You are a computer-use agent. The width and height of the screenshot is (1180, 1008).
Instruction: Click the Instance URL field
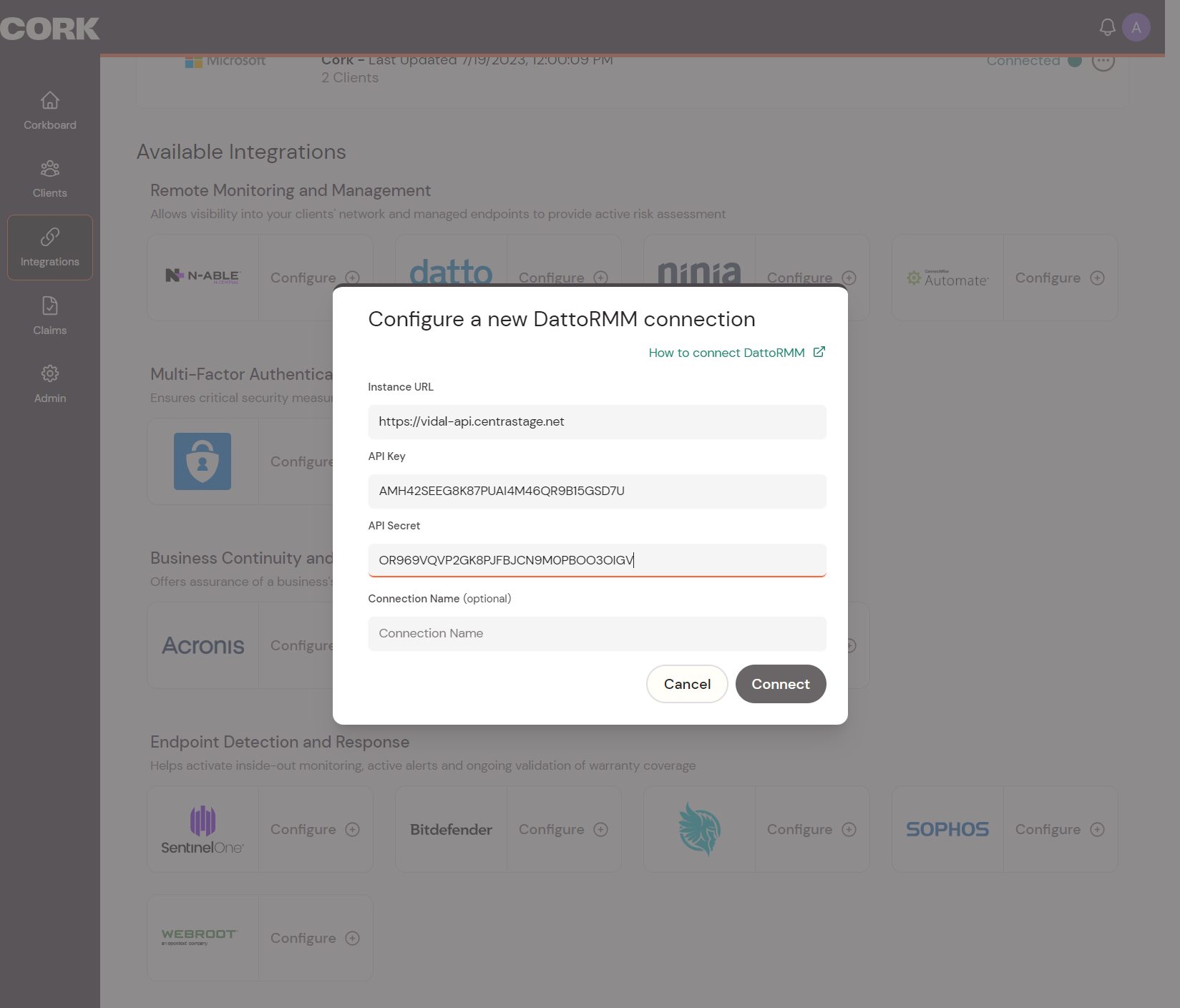pyautogui.click(x=597, y=421)
